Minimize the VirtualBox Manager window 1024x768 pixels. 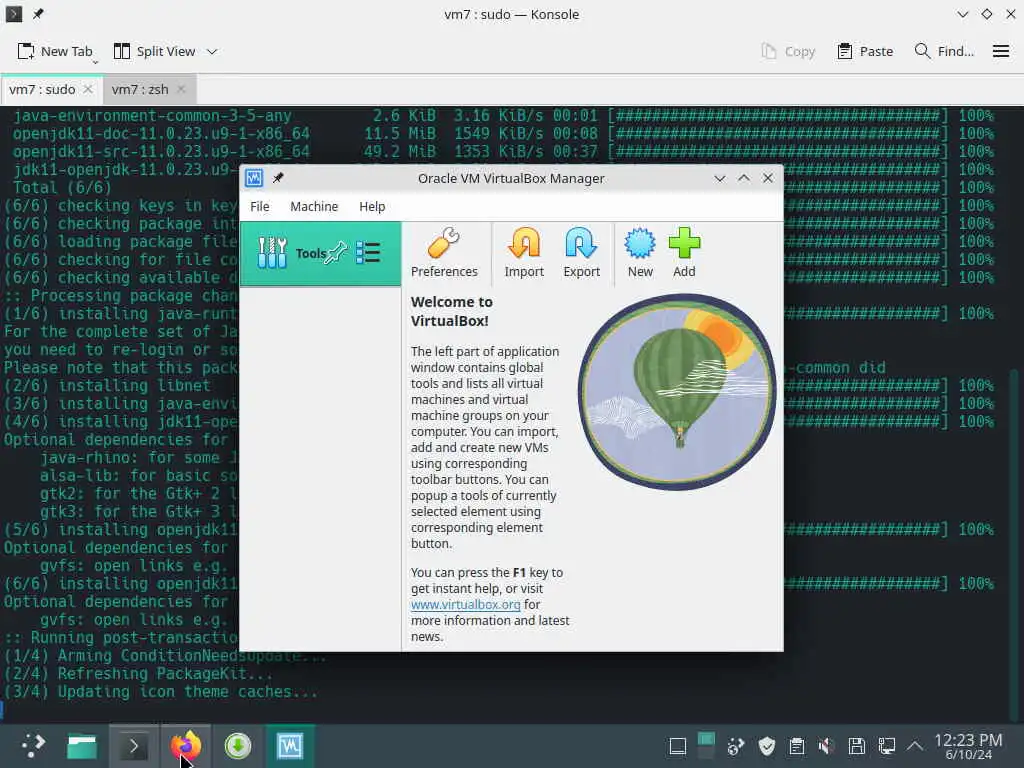click(x=720, y=178)
